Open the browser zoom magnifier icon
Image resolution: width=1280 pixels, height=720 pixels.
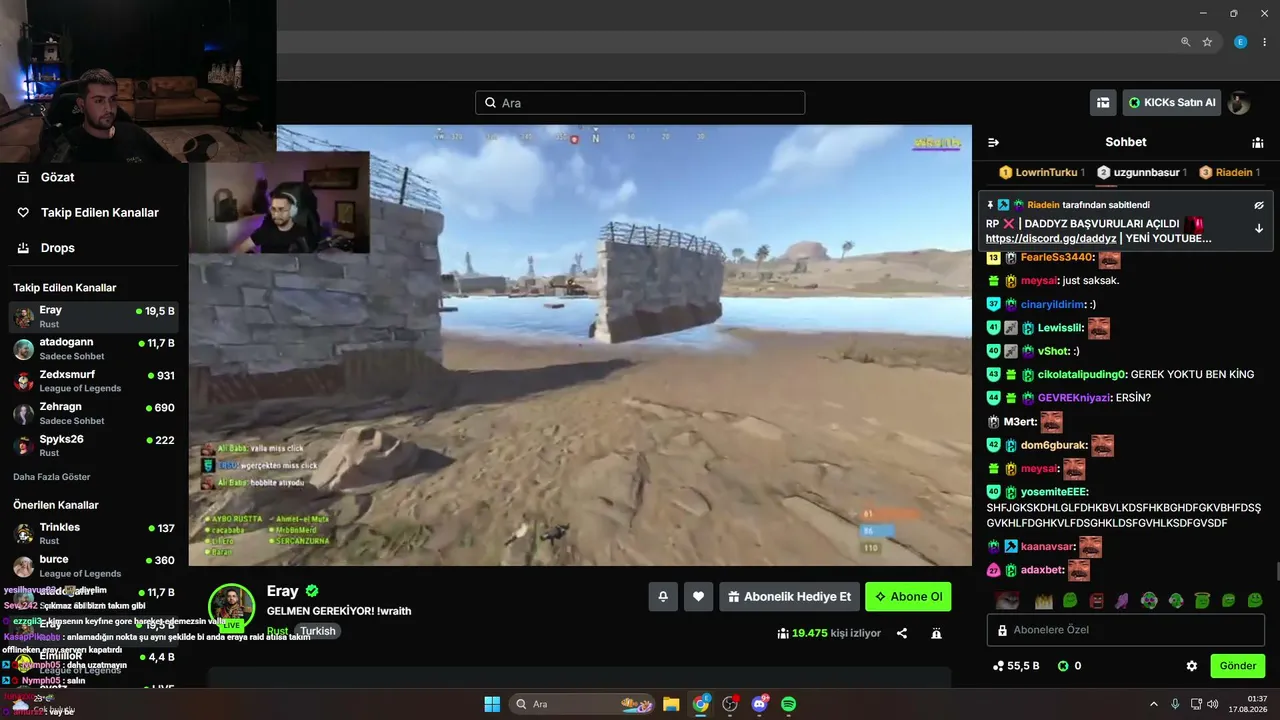[x=1186, y=42]
